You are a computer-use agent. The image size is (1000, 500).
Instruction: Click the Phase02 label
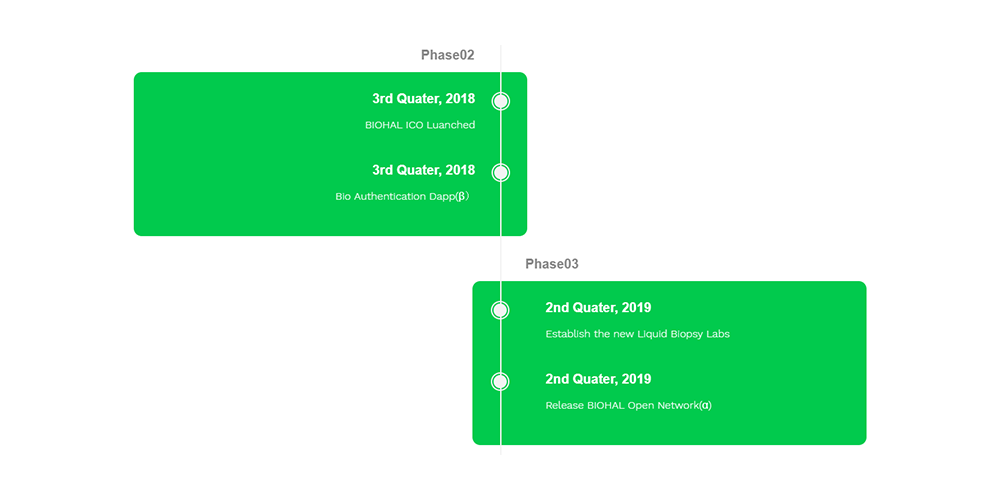click(448, 55)
